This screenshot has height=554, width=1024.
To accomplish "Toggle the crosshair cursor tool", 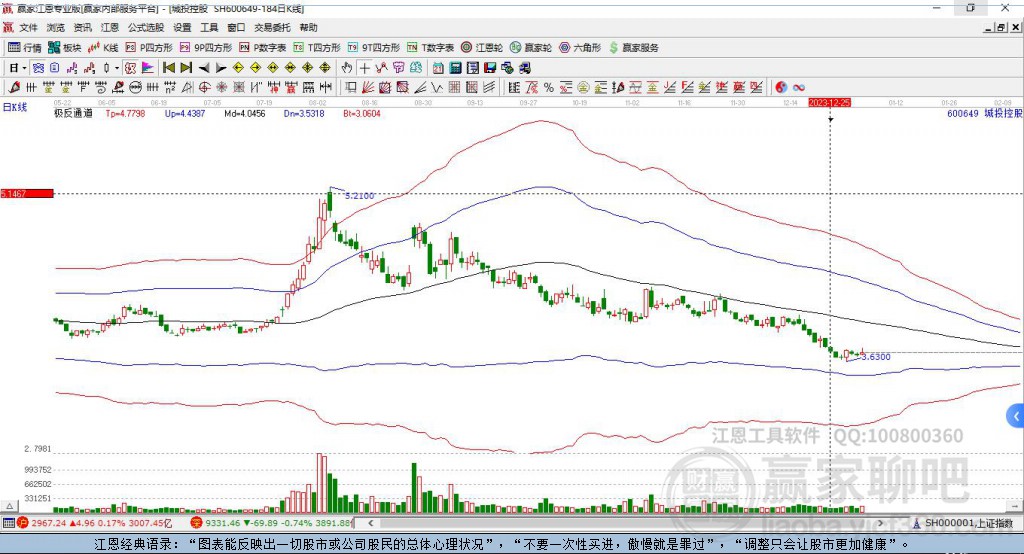I will pyautogui.click(x=365, y=68).
